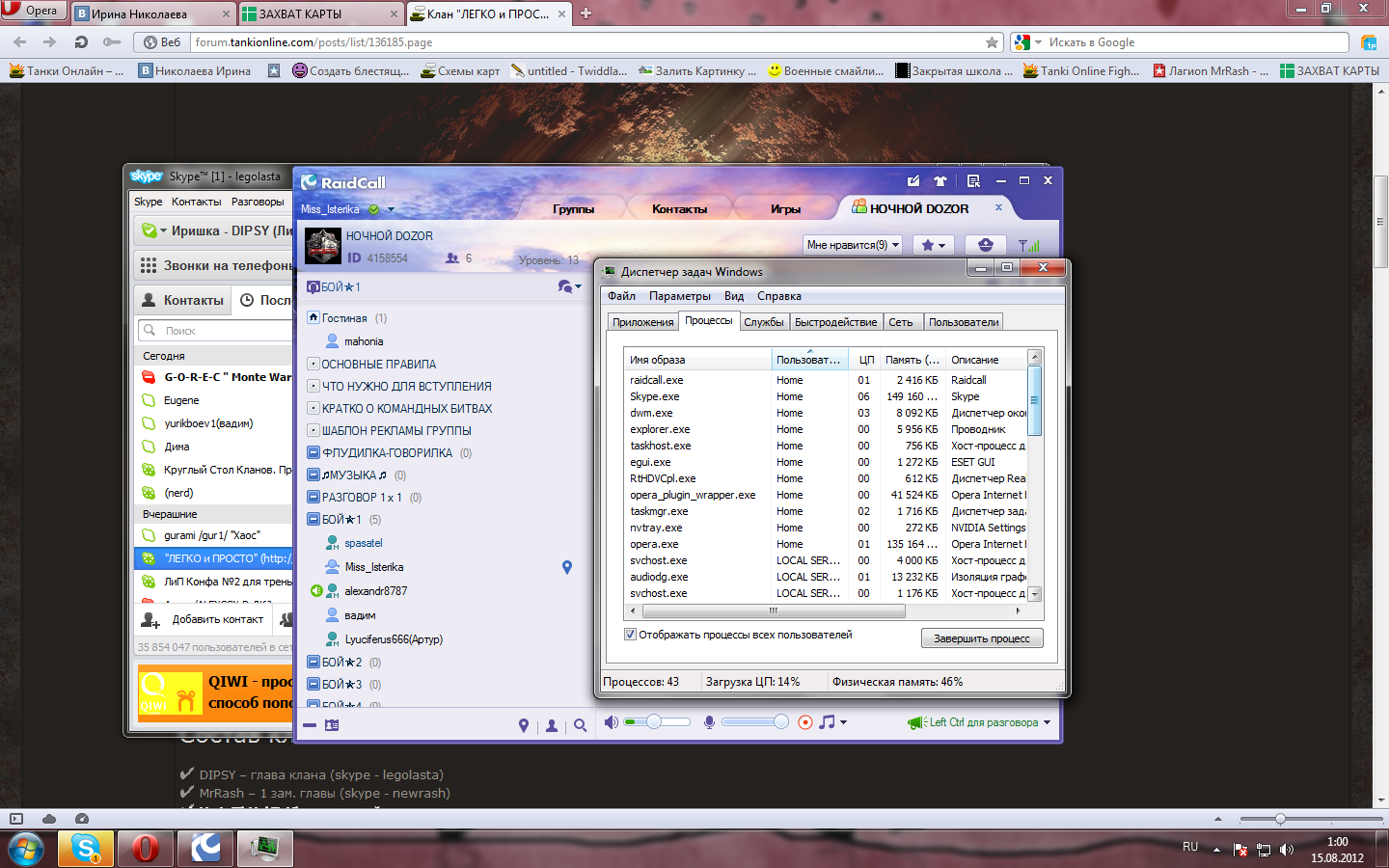Image resolution: width=1389 pixels, height=868 pixels.
Task: Open the Left Ctrl talk mode dropdown
Action: pos(1047,722)
